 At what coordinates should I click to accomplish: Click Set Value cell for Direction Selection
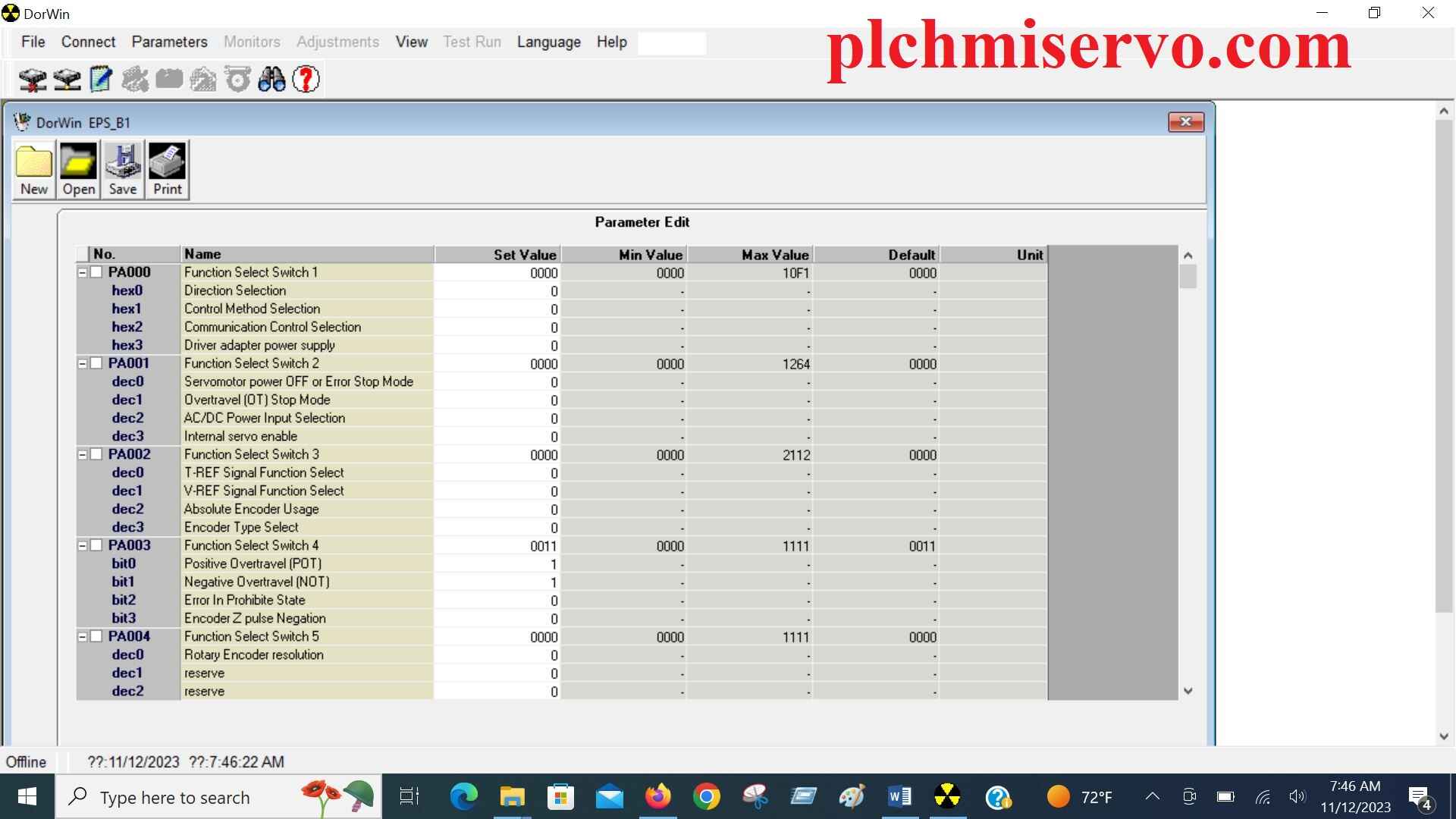[x=497, y=291]
